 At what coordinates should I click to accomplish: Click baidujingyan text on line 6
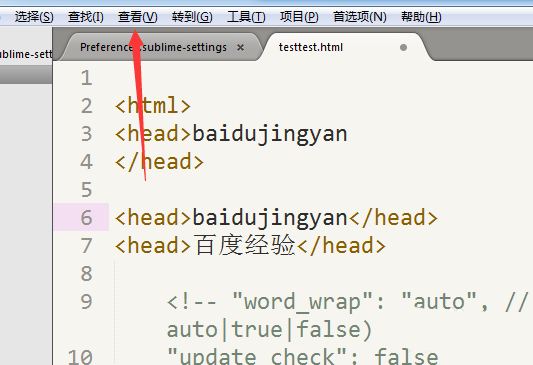(270, 218)
